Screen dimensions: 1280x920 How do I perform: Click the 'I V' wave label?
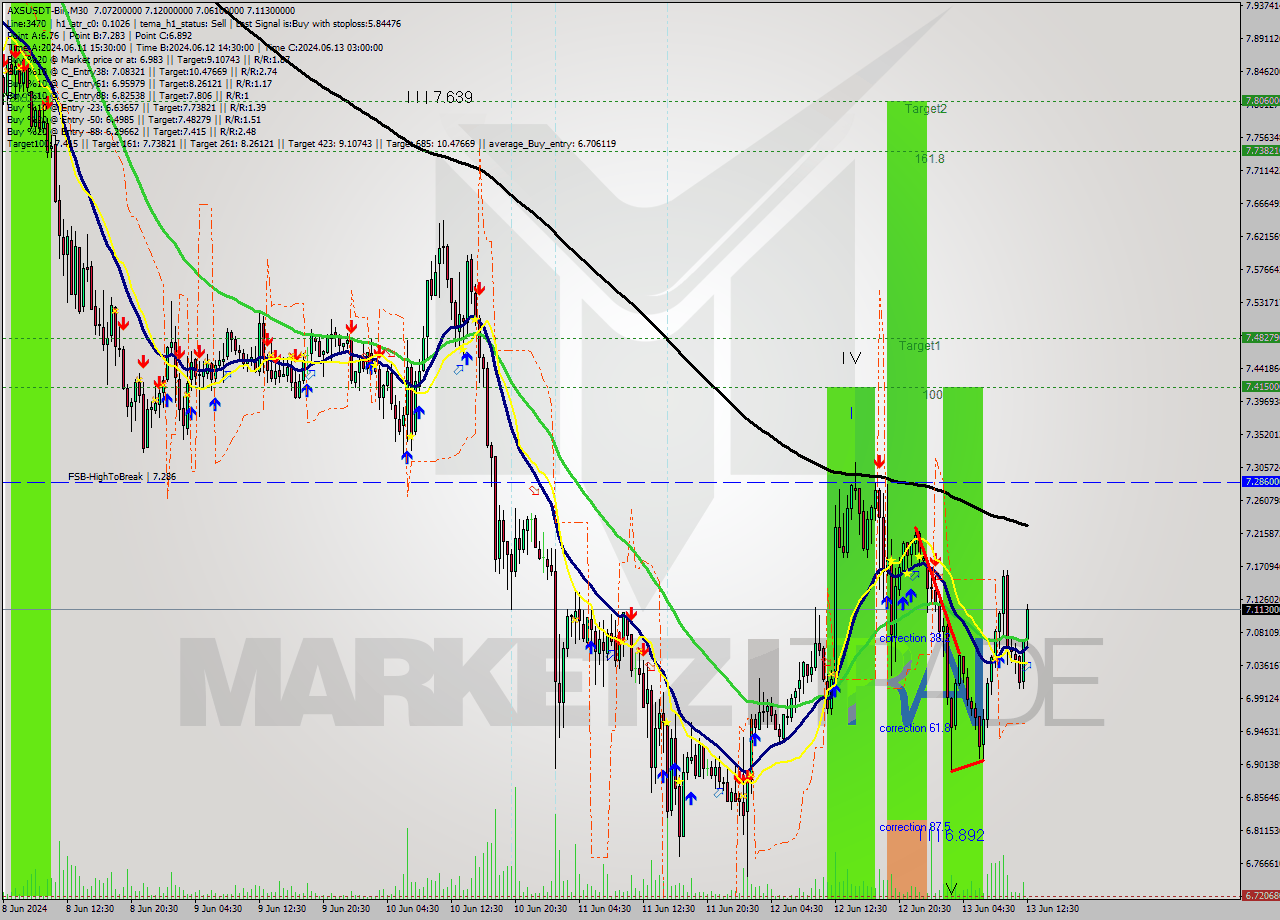click(x=851, y=357)
